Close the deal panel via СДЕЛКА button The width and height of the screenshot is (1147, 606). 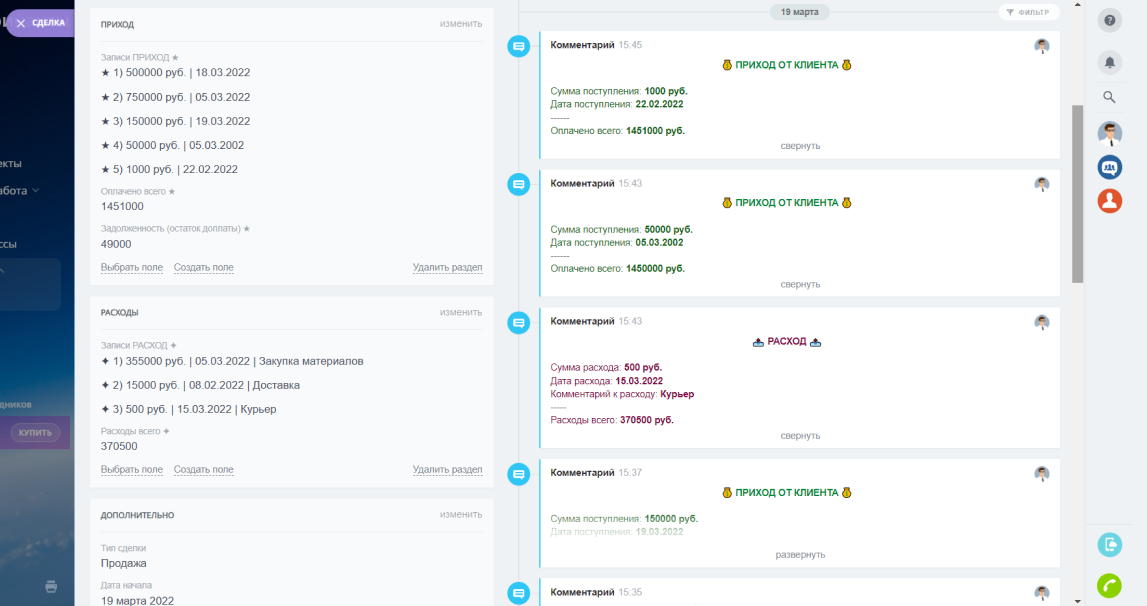point(40,23)
